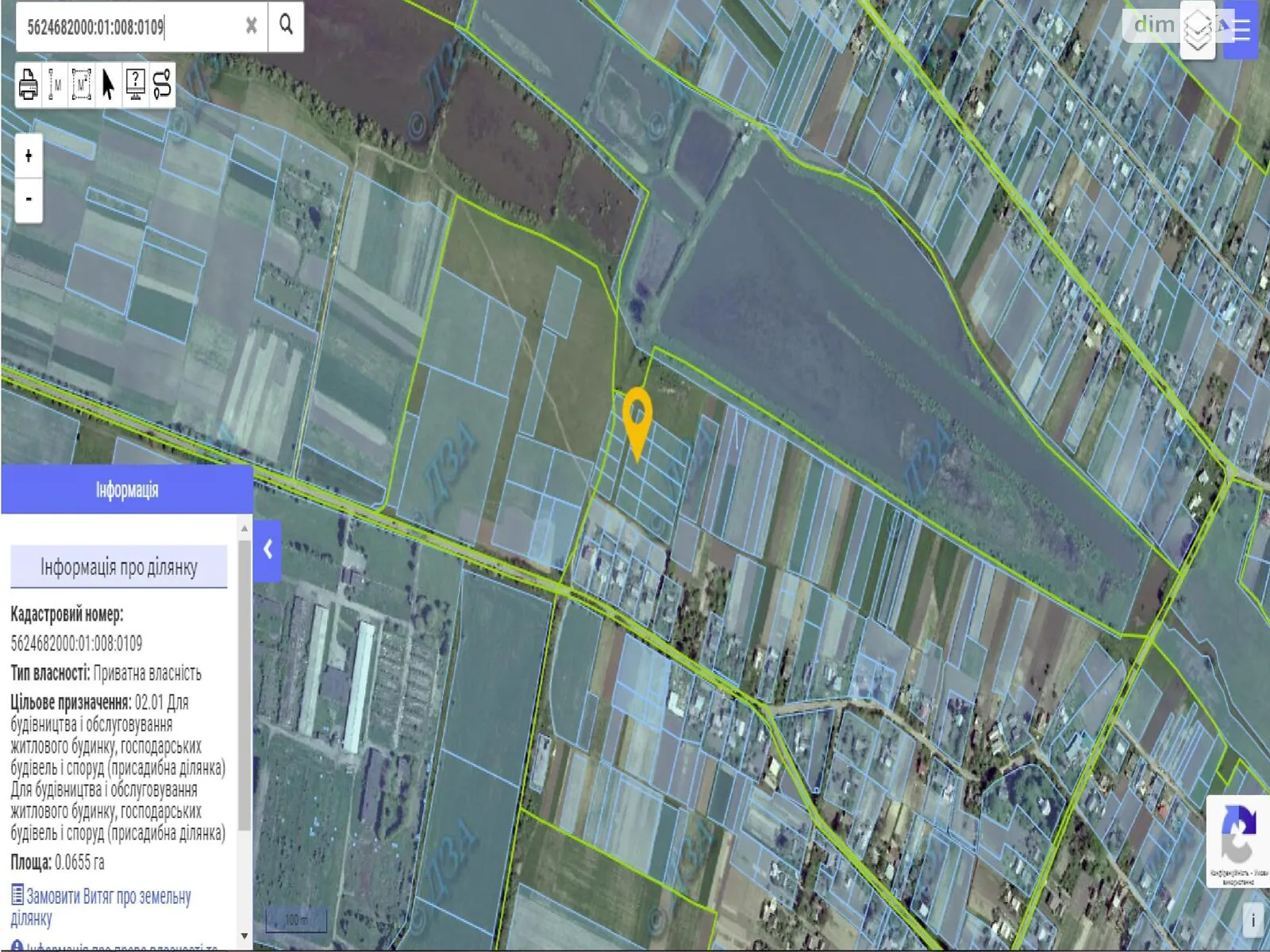Click the document icon beside Замовити Витяг
1270x952 pixels.
pos(17,895)
